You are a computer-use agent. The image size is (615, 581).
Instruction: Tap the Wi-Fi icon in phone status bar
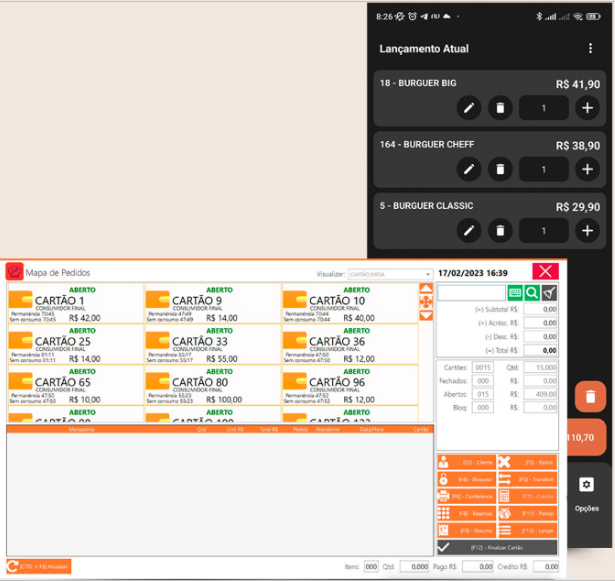577,16
